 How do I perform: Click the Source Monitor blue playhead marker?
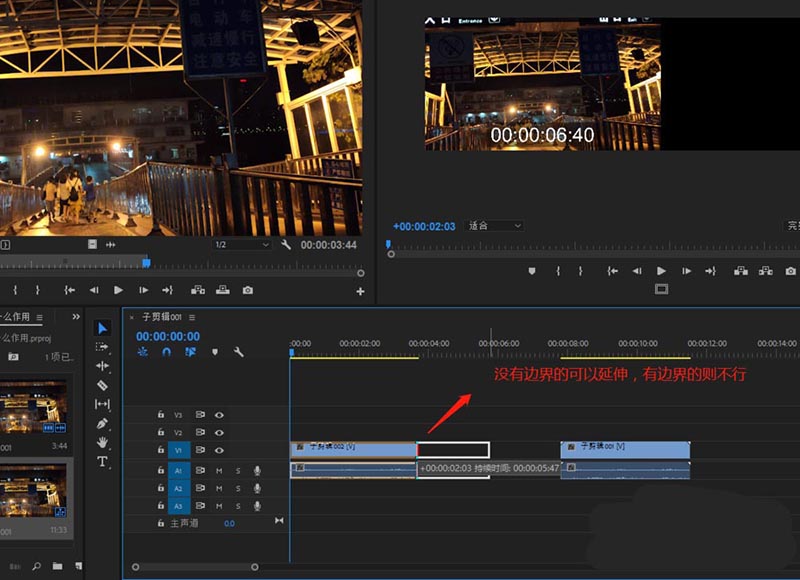(x=146, y=262)
